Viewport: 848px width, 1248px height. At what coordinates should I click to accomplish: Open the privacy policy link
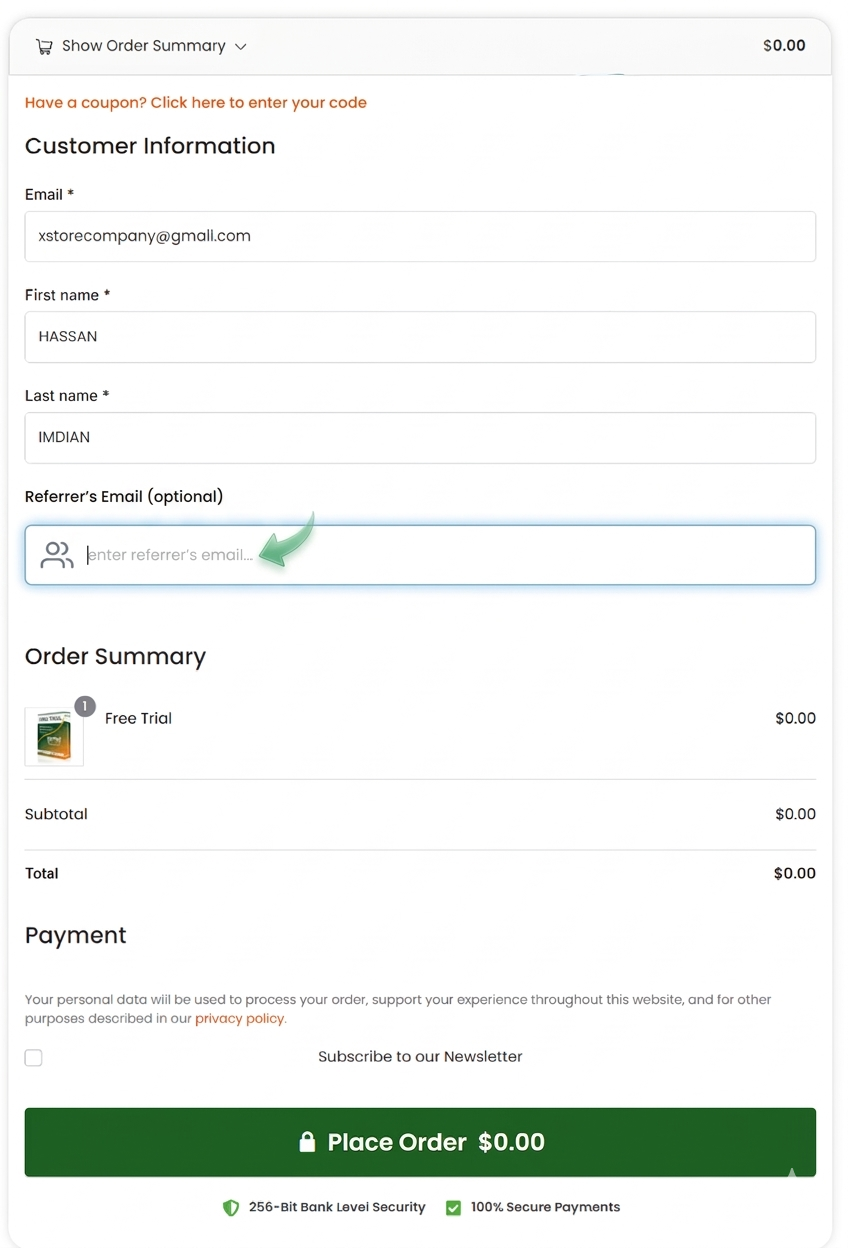click(x=240, y=1019)
